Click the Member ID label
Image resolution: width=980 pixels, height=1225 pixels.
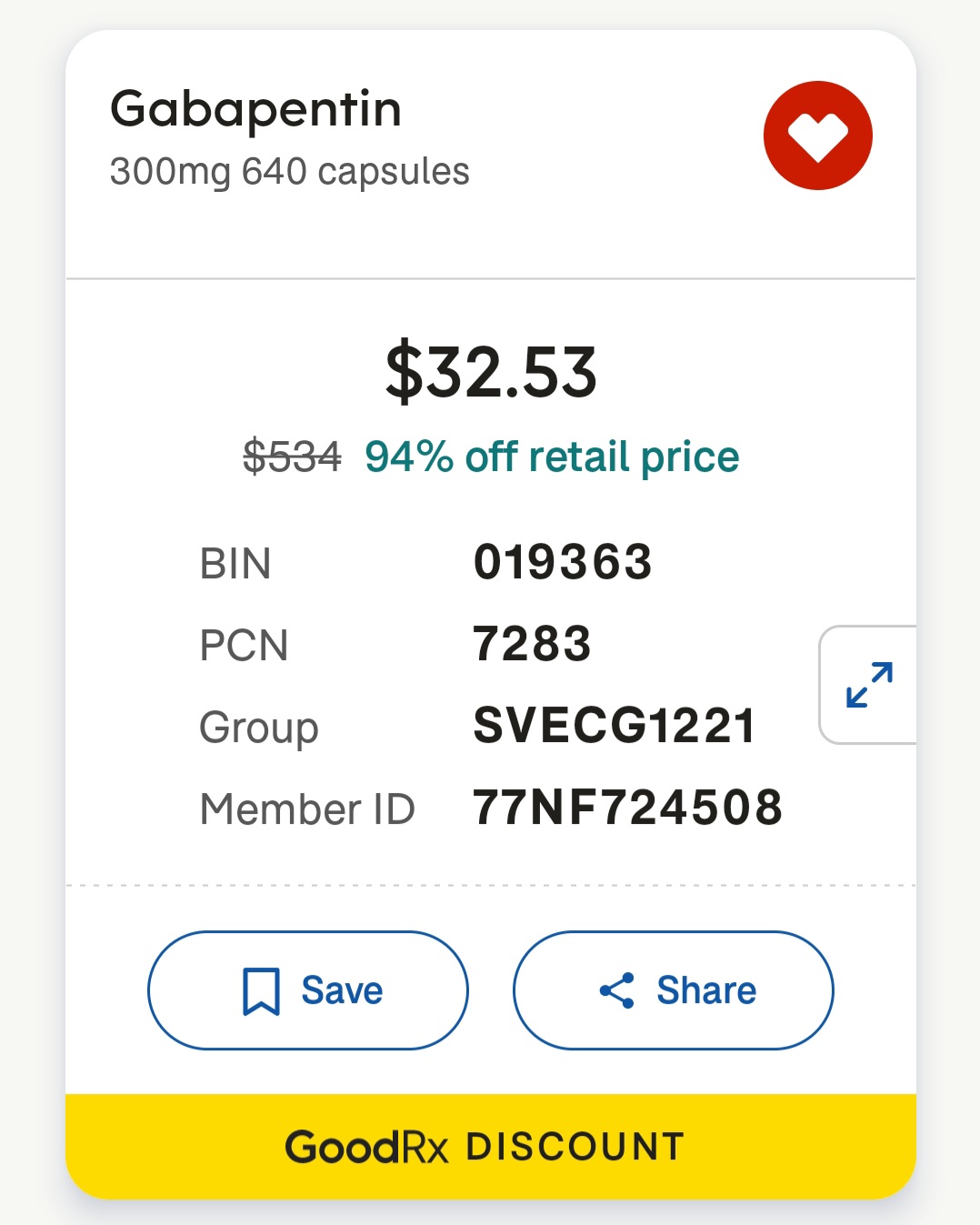[307, 809]
